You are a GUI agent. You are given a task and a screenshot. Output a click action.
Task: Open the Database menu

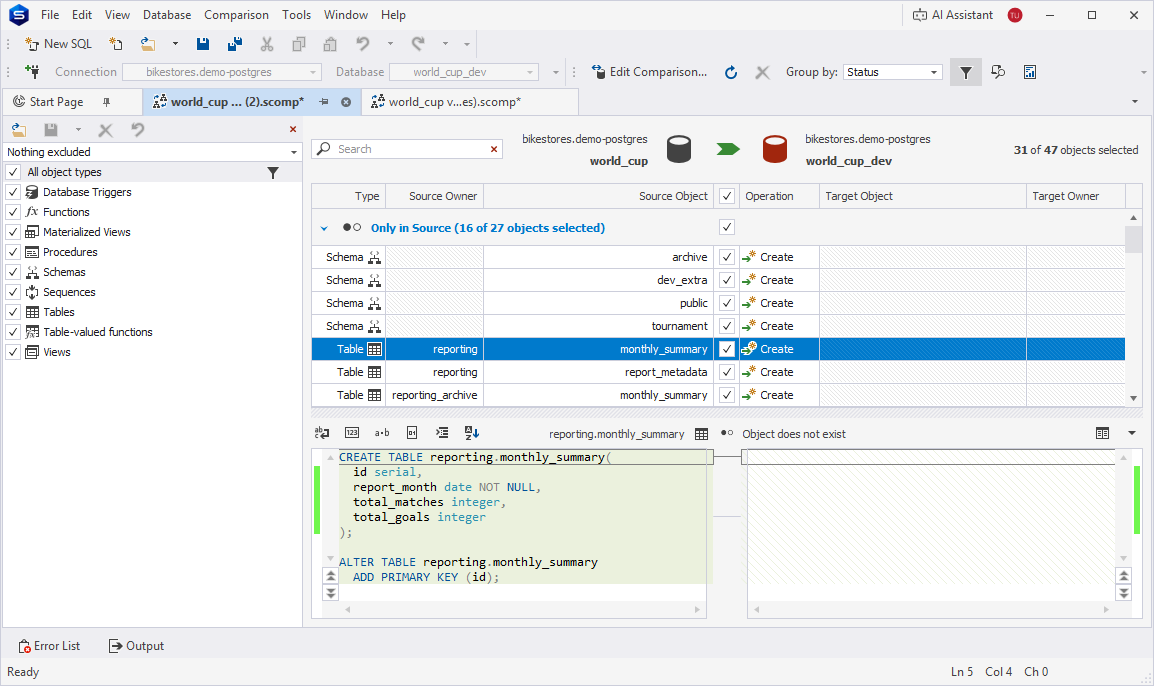(x=167, y=15)
